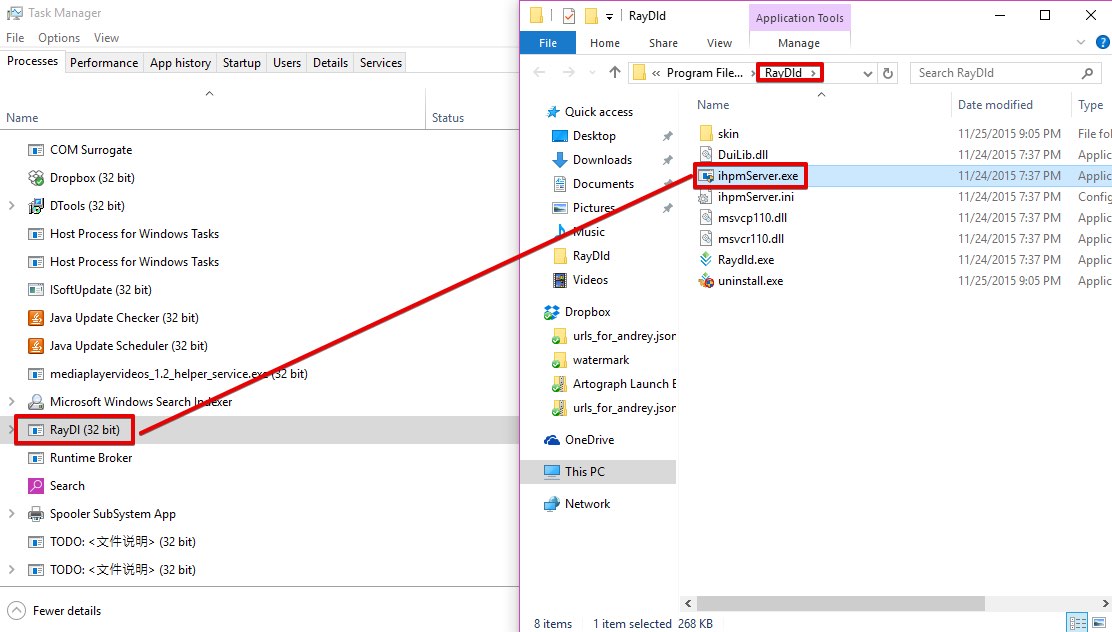Image resolution: width=1112 pixels, height=632 pixels.
Task: Click the refresh button beside address bar
Action: click(889, 73)
